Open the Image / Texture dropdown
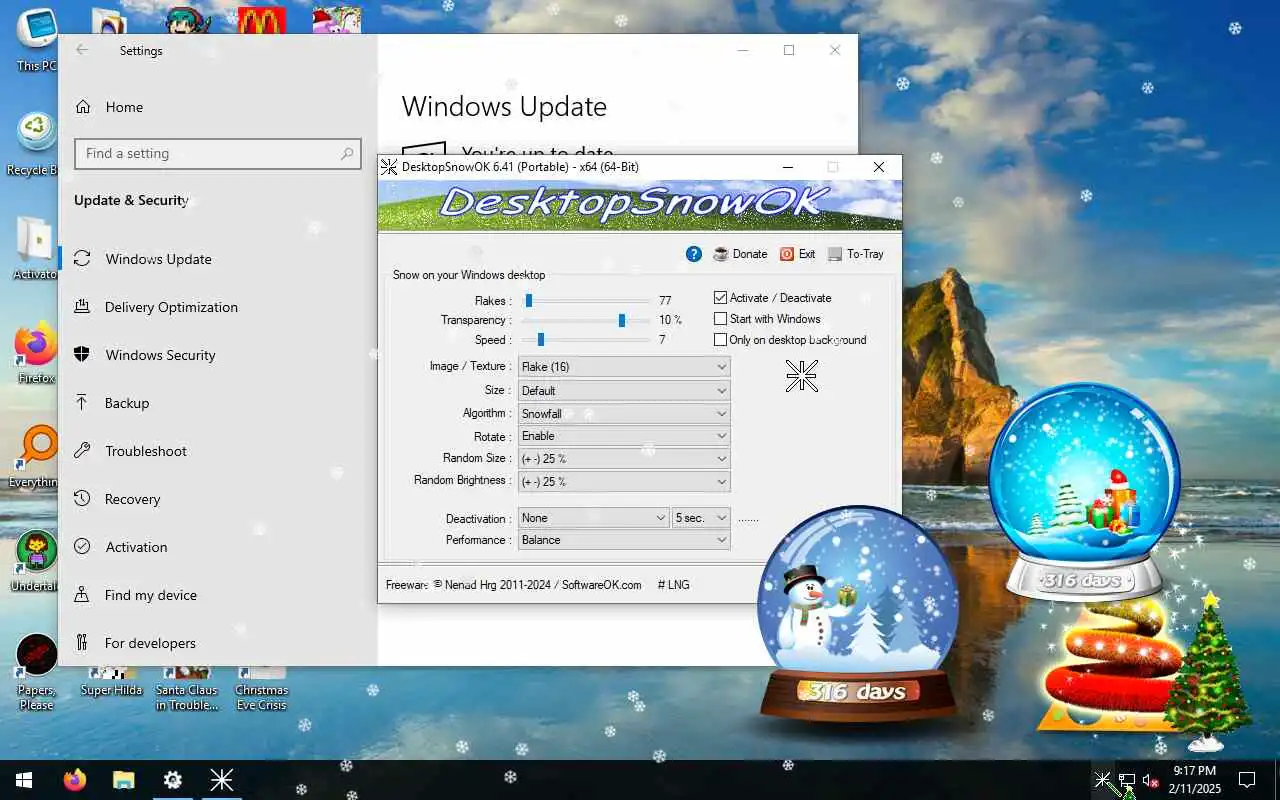The image size is (1280, 800). click(624, 367)
